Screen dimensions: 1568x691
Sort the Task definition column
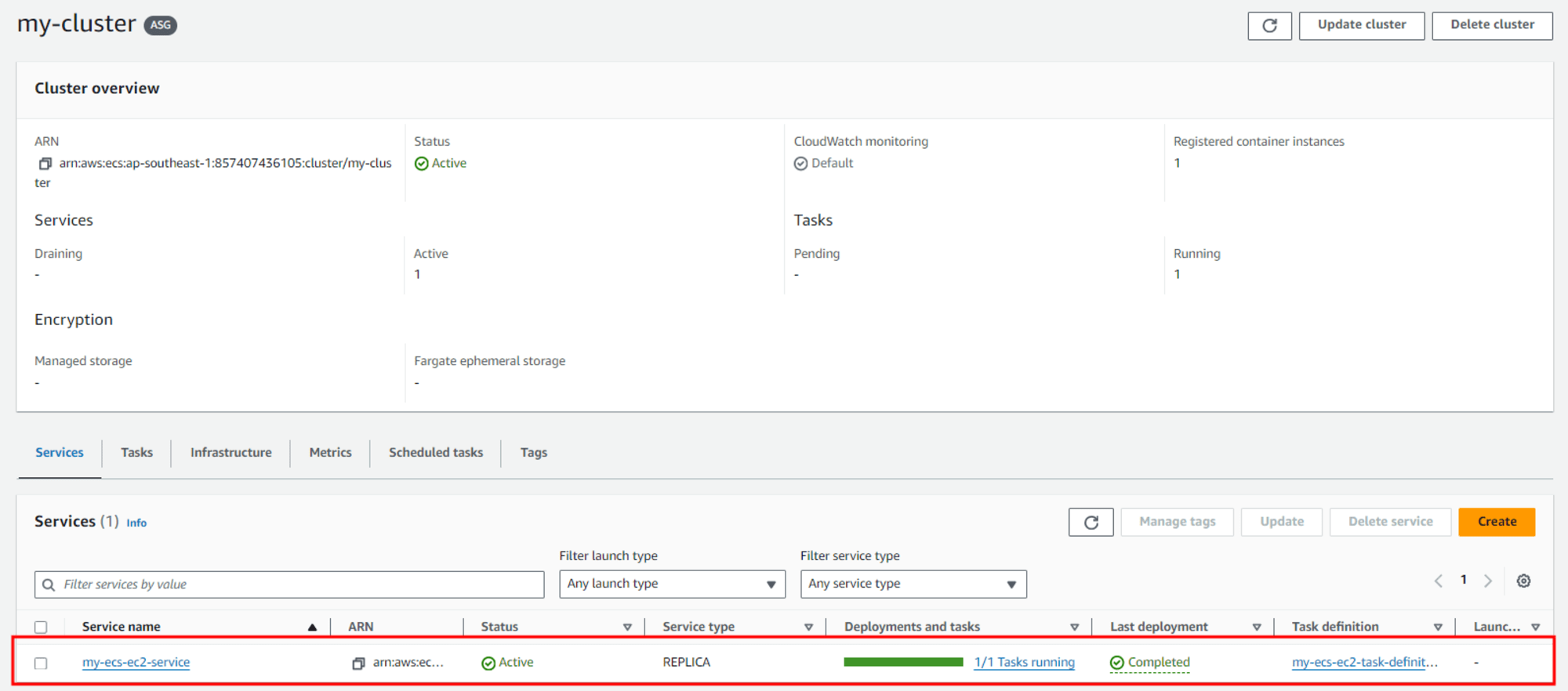click(x=1438, y=628)
